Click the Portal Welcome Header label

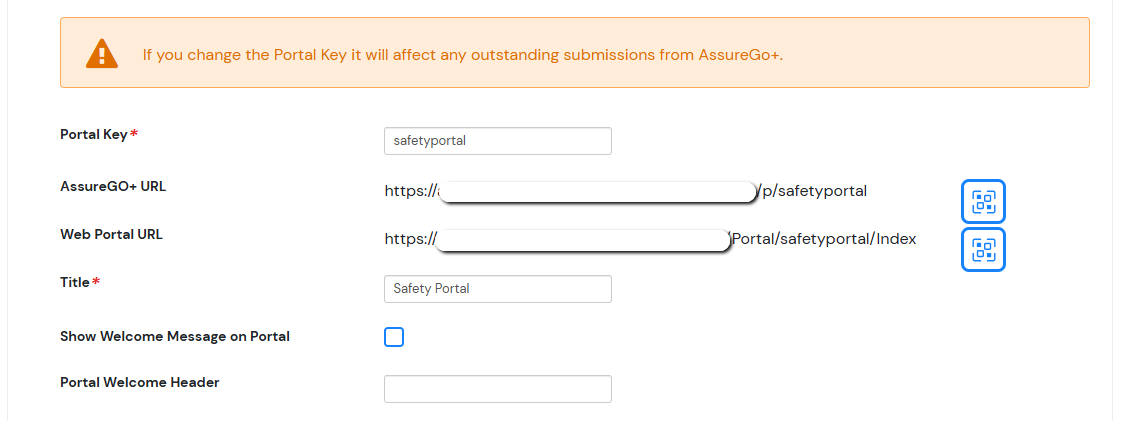[x=139, y=382]
